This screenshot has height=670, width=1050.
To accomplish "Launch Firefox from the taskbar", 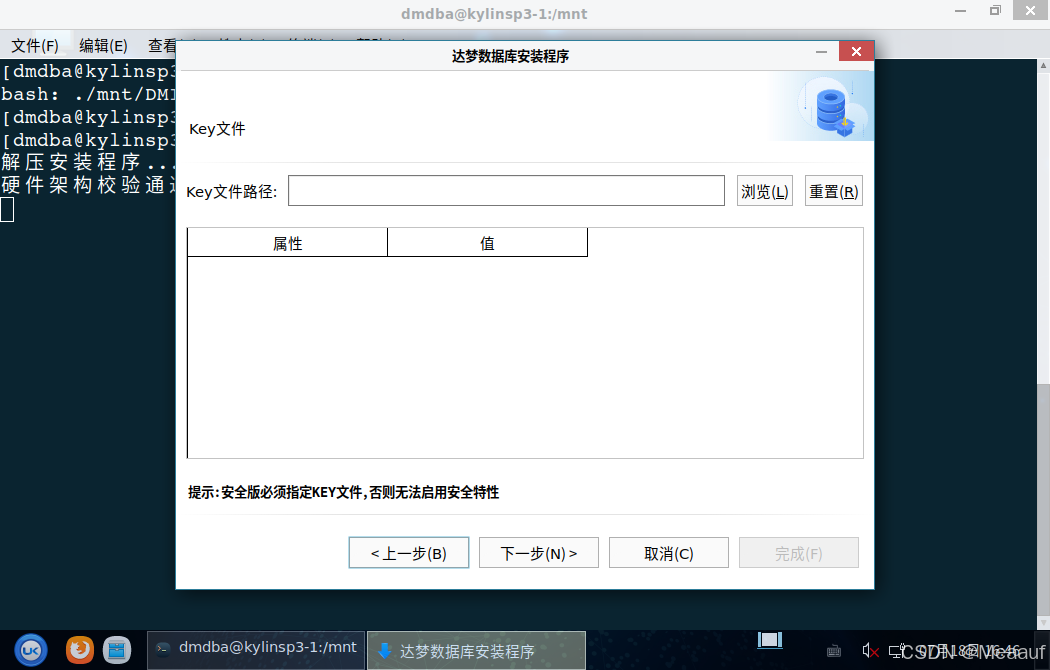I will [80, 649].
